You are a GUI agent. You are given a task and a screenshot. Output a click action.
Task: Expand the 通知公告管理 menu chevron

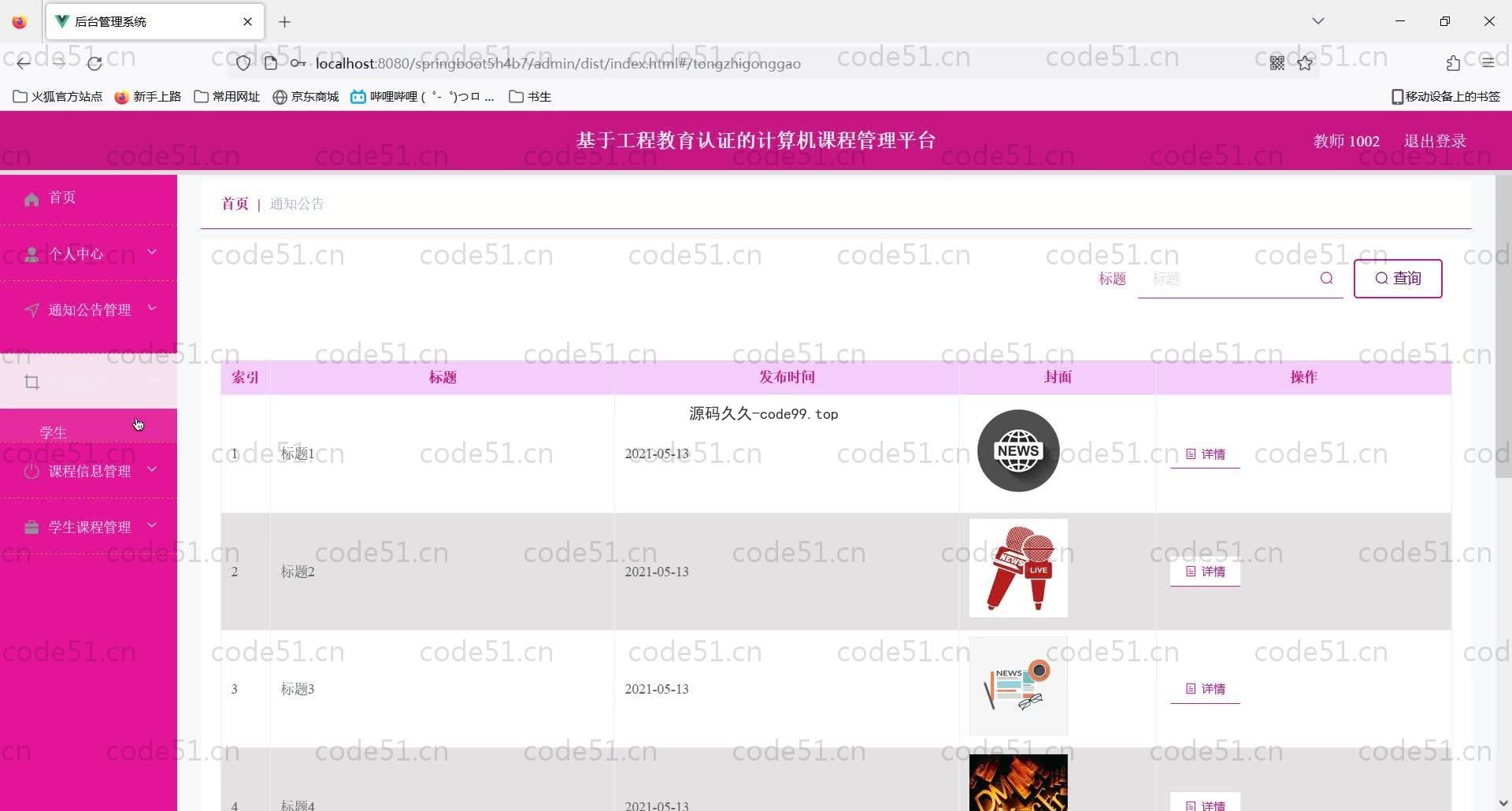[152, 308]
